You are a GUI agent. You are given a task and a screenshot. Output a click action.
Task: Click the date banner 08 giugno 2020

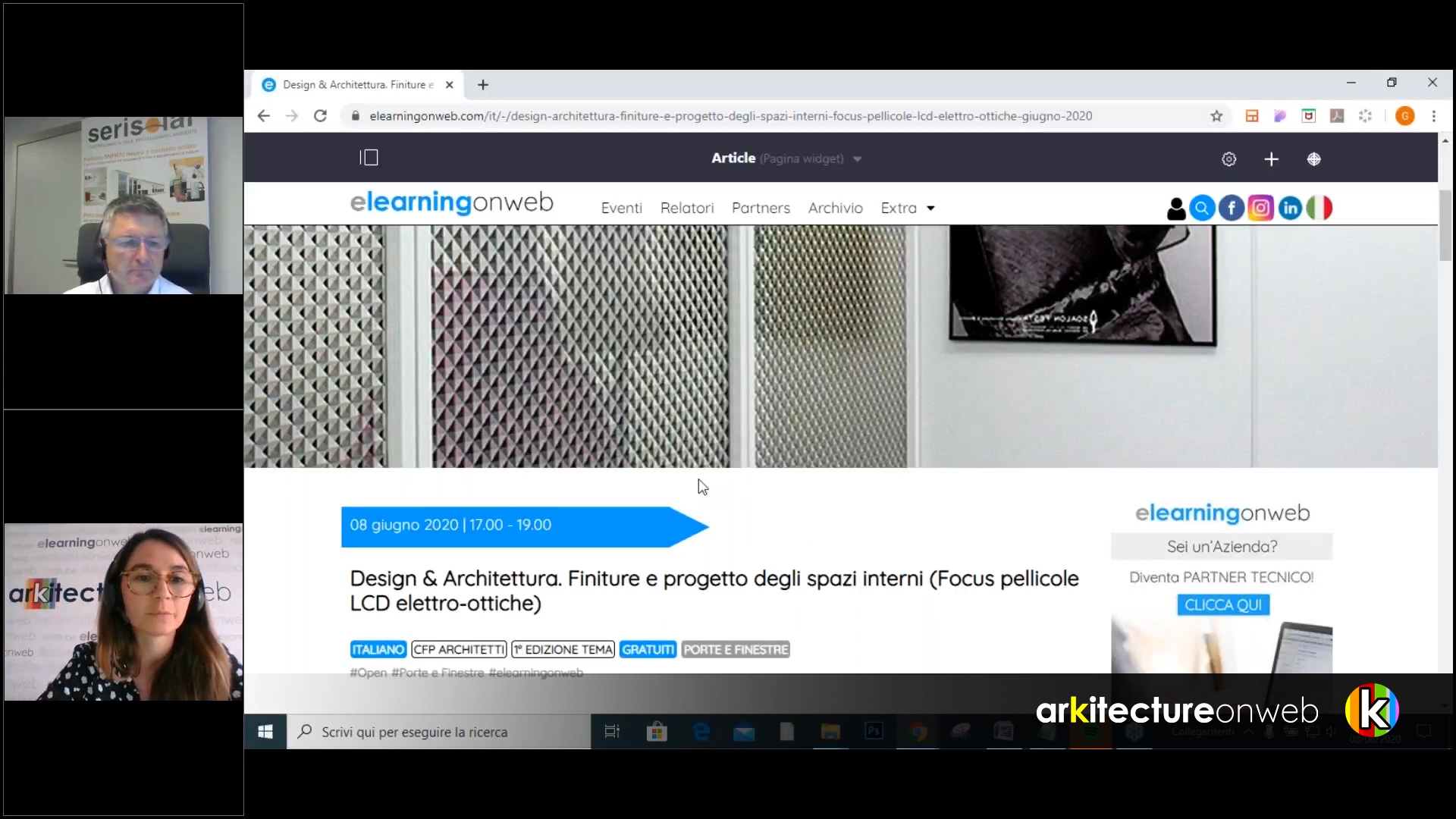[525, 526]
